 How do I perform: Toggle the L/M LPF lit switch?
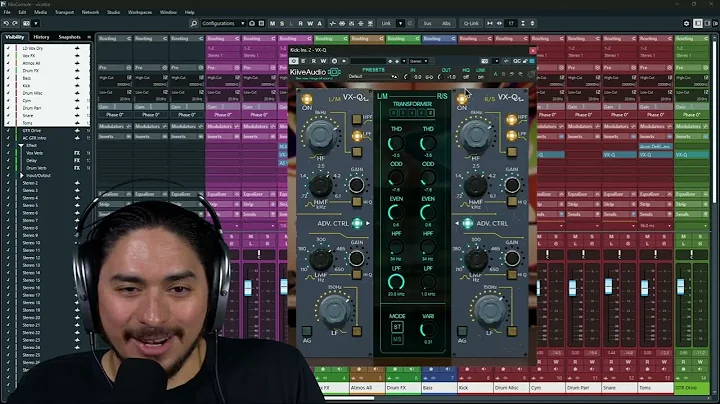pos(357,136)
